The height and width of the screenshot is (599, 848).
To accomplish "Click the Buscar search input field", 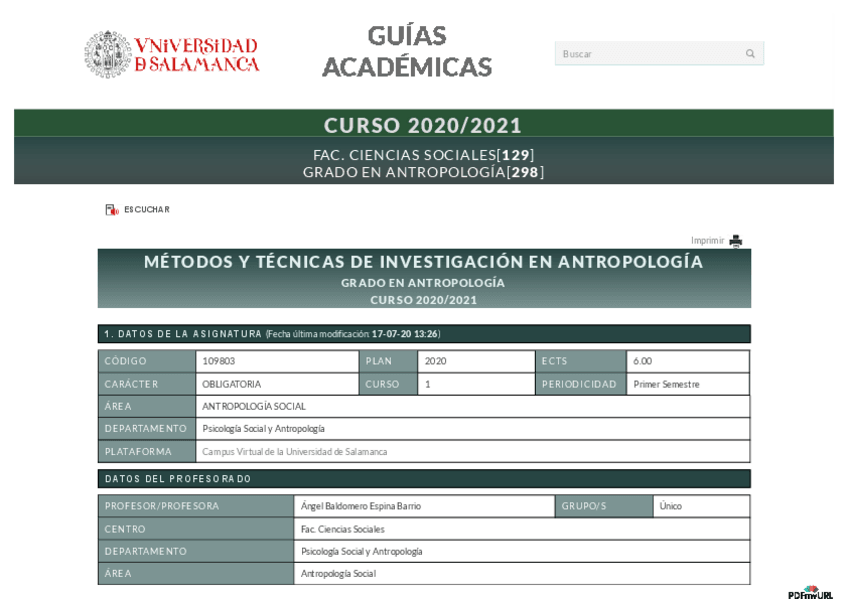I will pyautogui.click(x=640, y=53).
